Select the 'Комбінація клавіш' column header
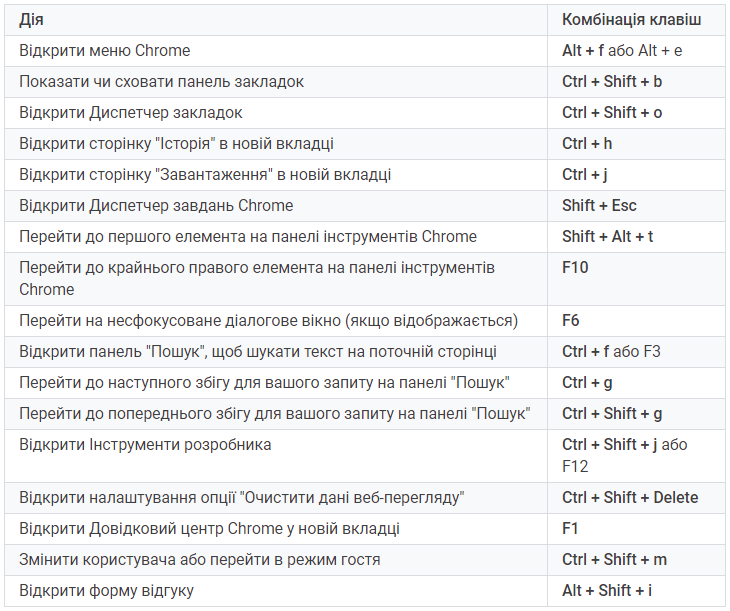The height and width of the screenshot is (611, 730). (x=636, y=20)
